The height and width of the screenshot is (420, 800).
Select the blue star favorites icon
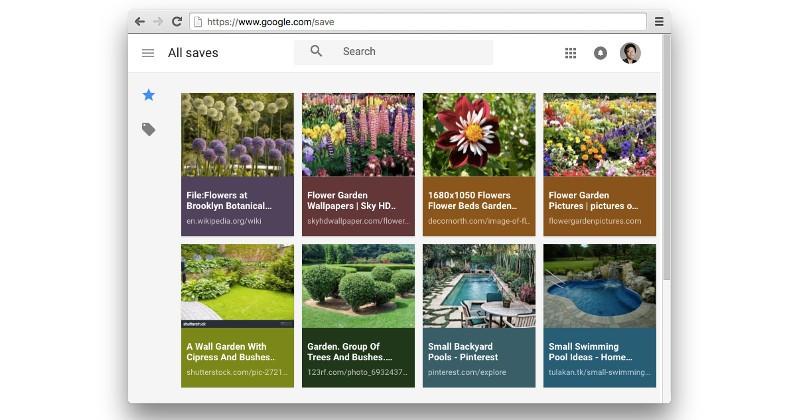(x=148, y=95)
